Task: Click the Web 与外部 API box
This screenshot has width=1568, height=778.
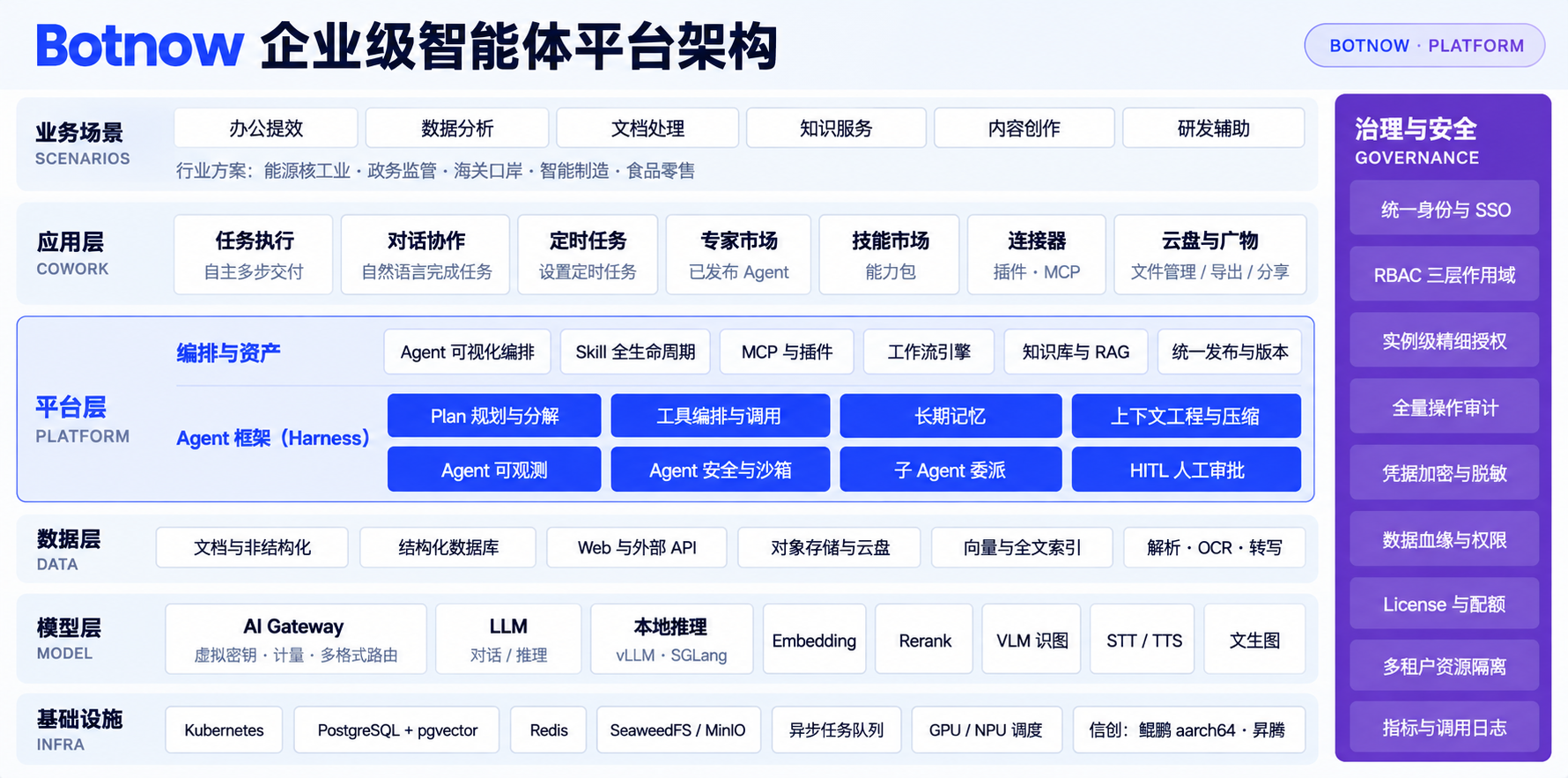Action: pos(637,547)
